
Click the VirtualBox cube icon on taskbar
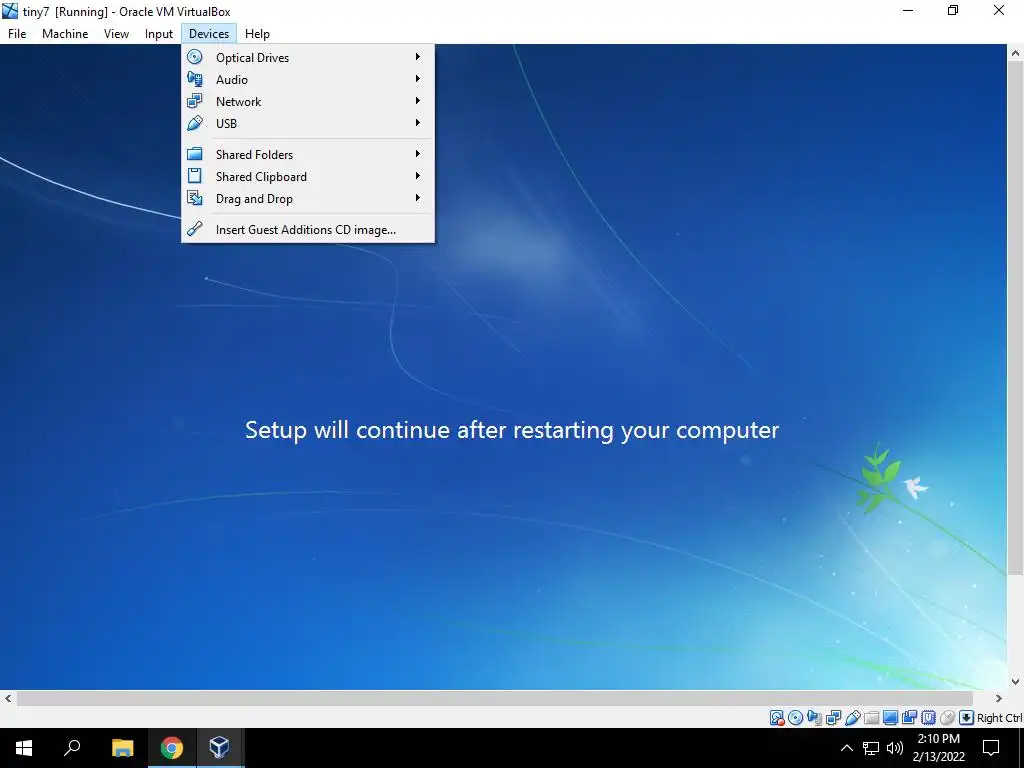(x=219, y=748)
